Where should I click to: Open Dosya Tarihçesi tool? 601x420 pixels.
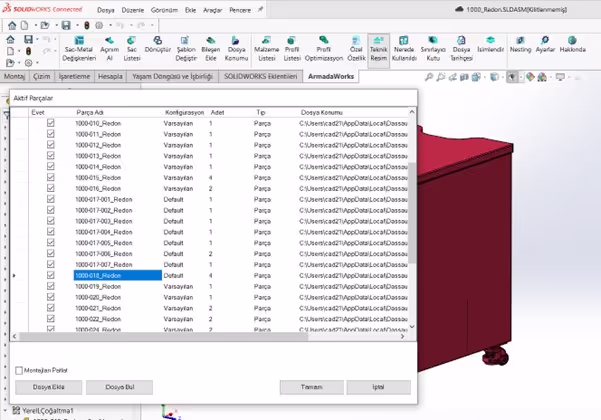pos(461,49)
